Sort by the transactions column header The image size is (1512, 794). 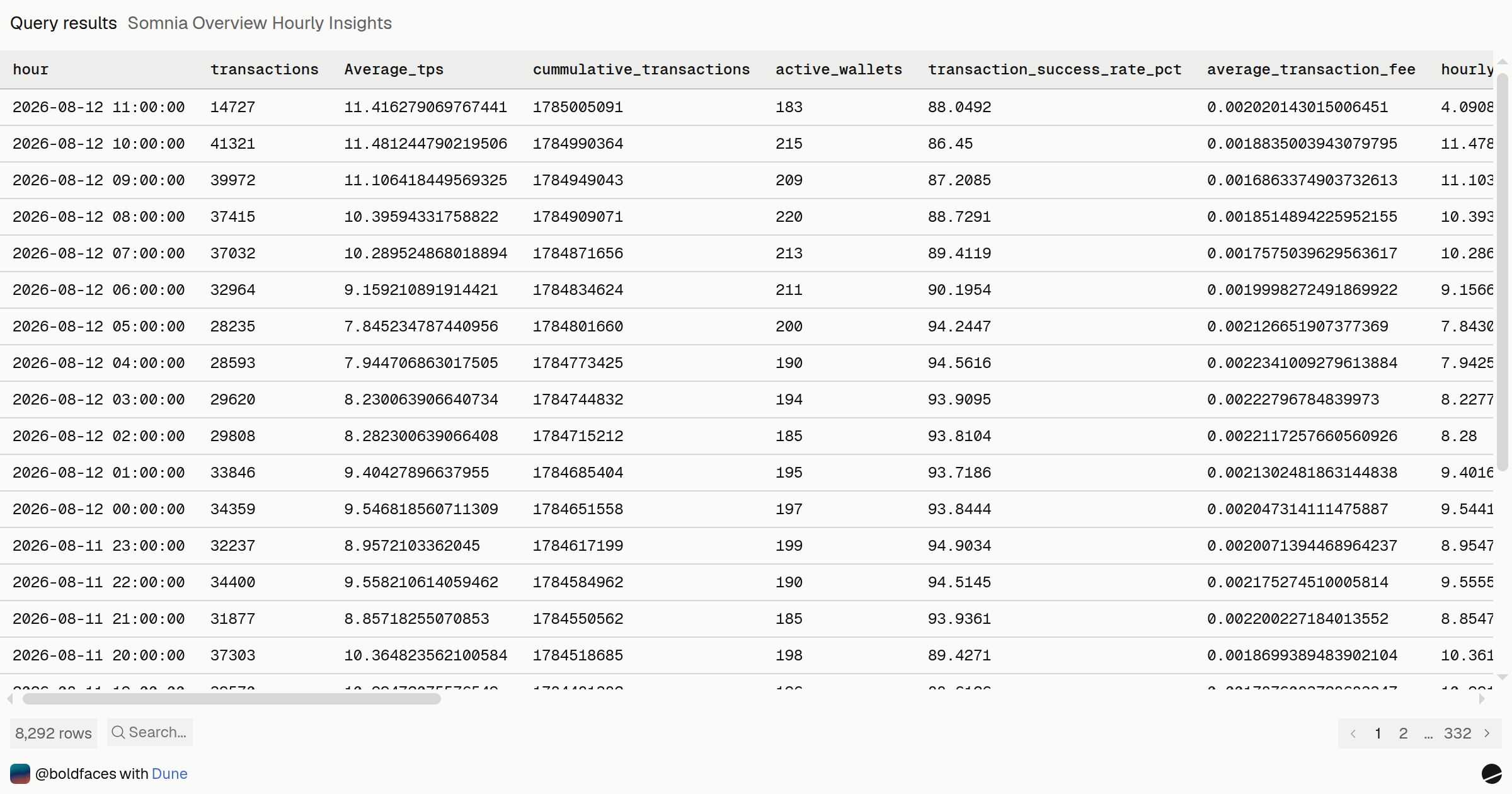tap(264, 69)
